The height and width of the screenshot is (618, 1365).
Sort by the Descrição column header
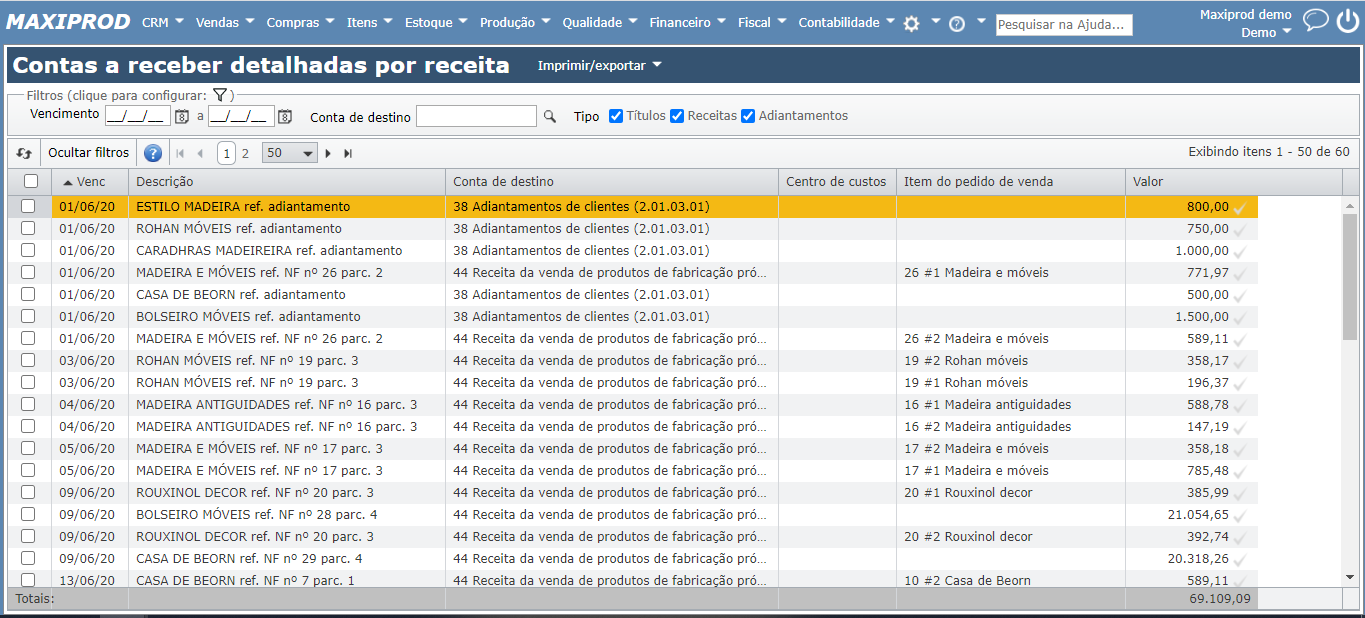[287, 181]
